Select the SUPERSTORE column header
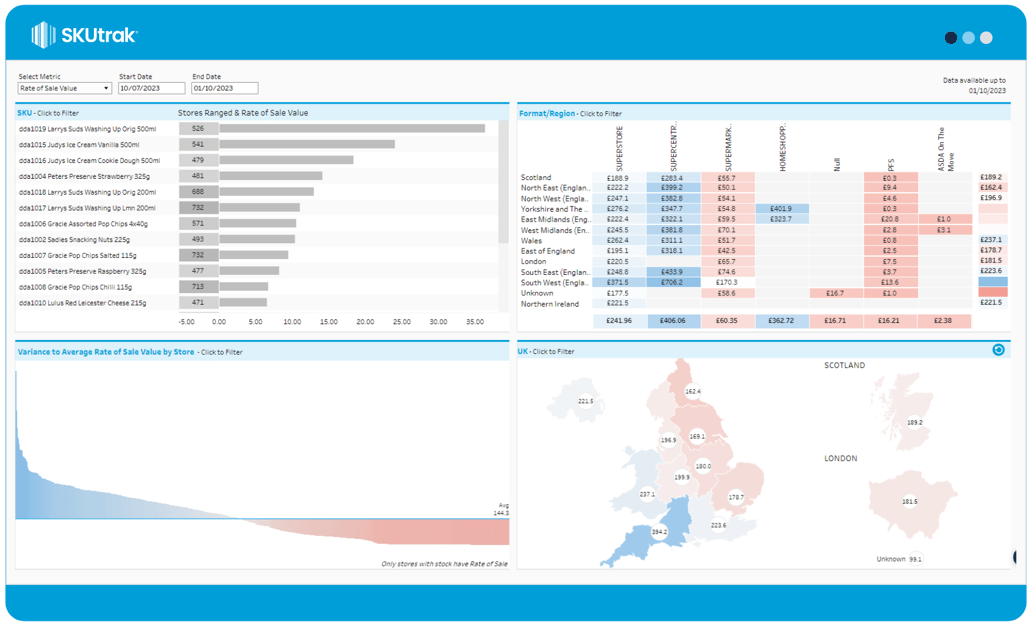This screenshot has height=626, width=1032. [618, 150]
